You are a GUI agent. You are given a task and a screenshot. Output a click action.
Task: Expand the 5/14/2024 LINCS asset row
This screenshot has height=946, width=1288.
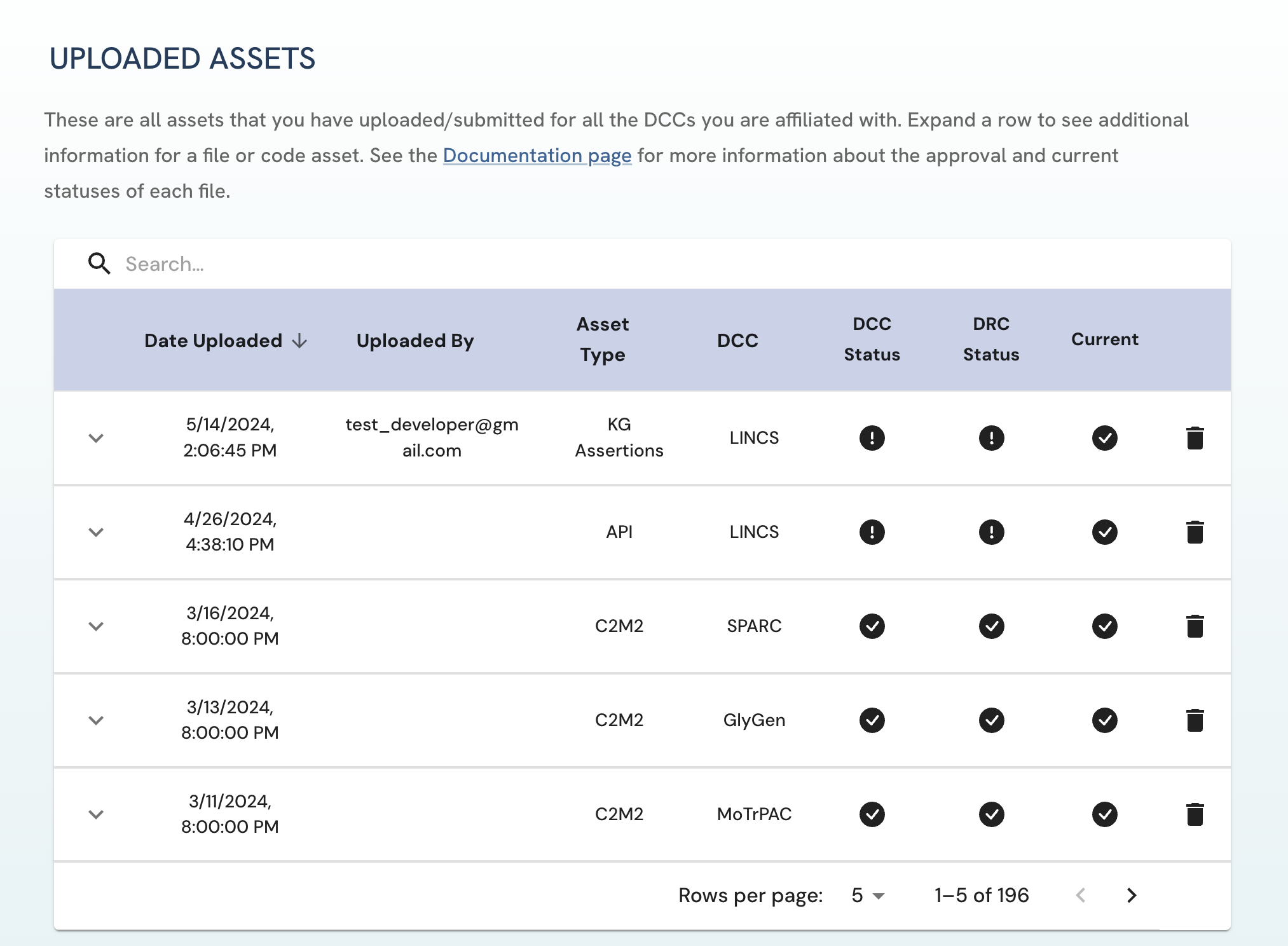tap(96, 438)
